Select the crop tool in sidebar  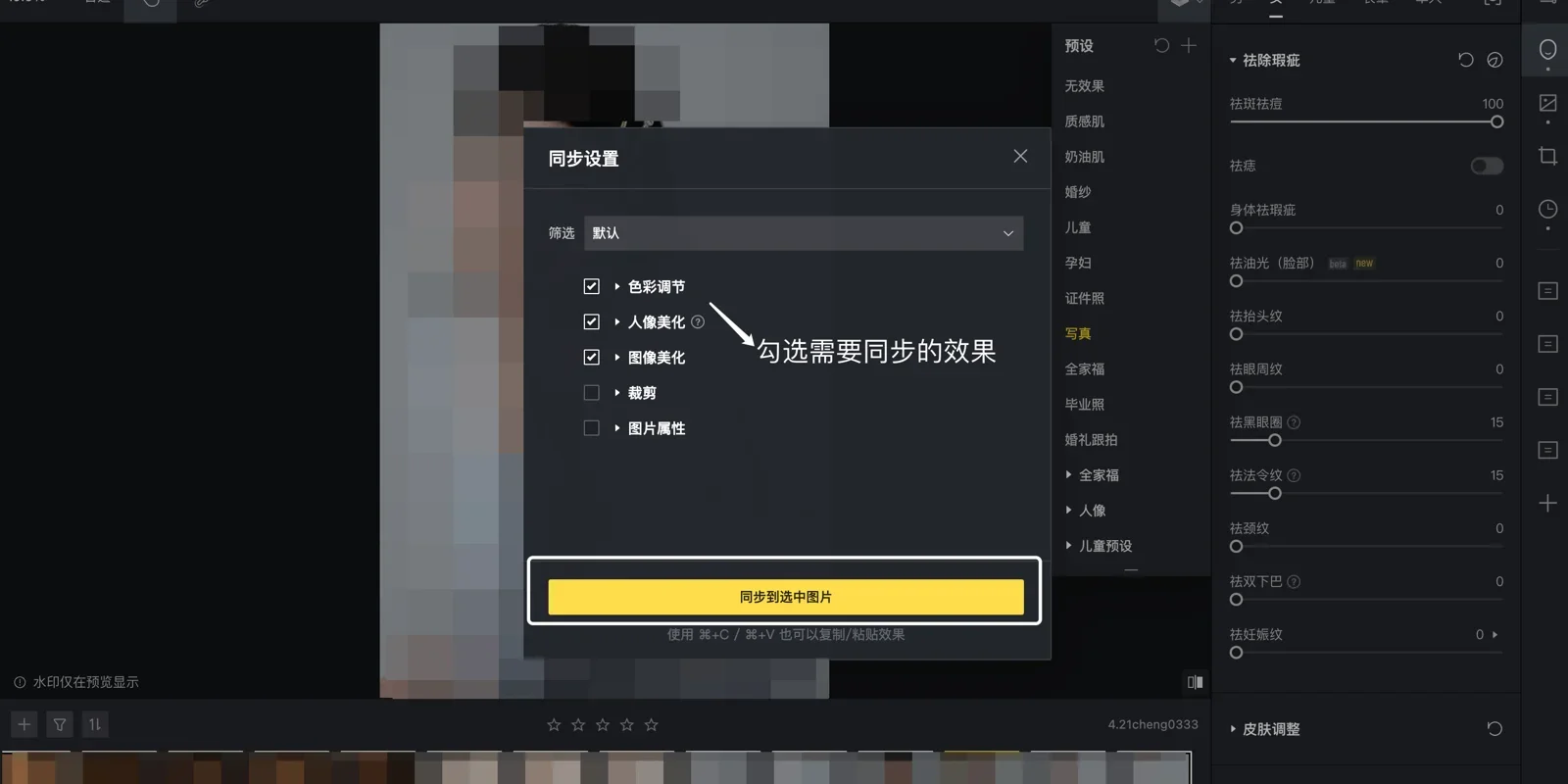click(1547, 156)
